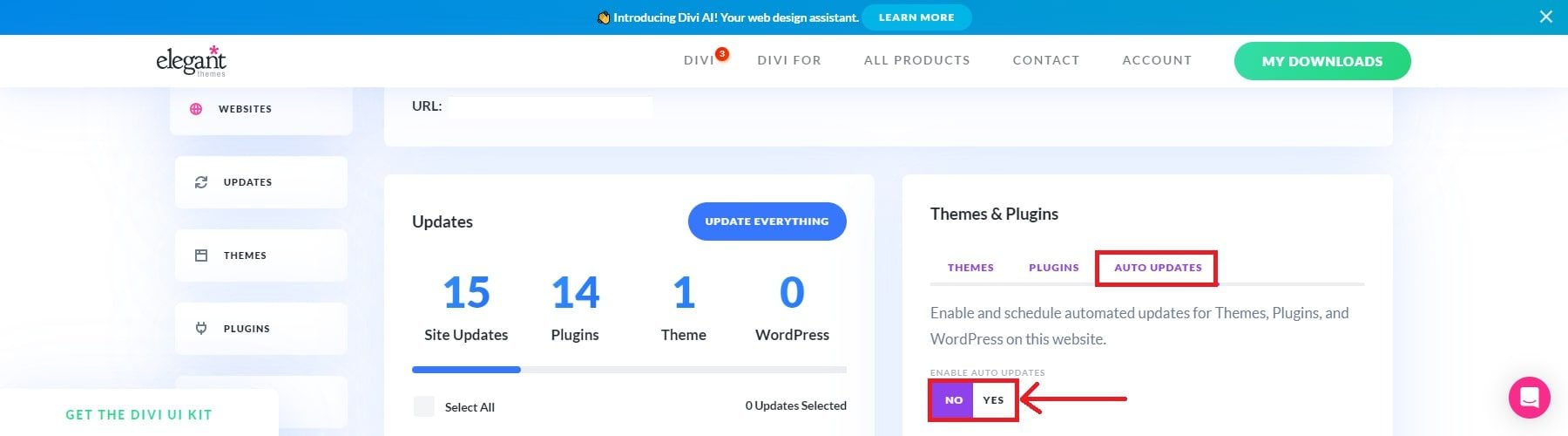Click the Themes layout icon in sidebar
Image resolution: width=1568 pixels, height=436 pixels.
click(201, 255)
